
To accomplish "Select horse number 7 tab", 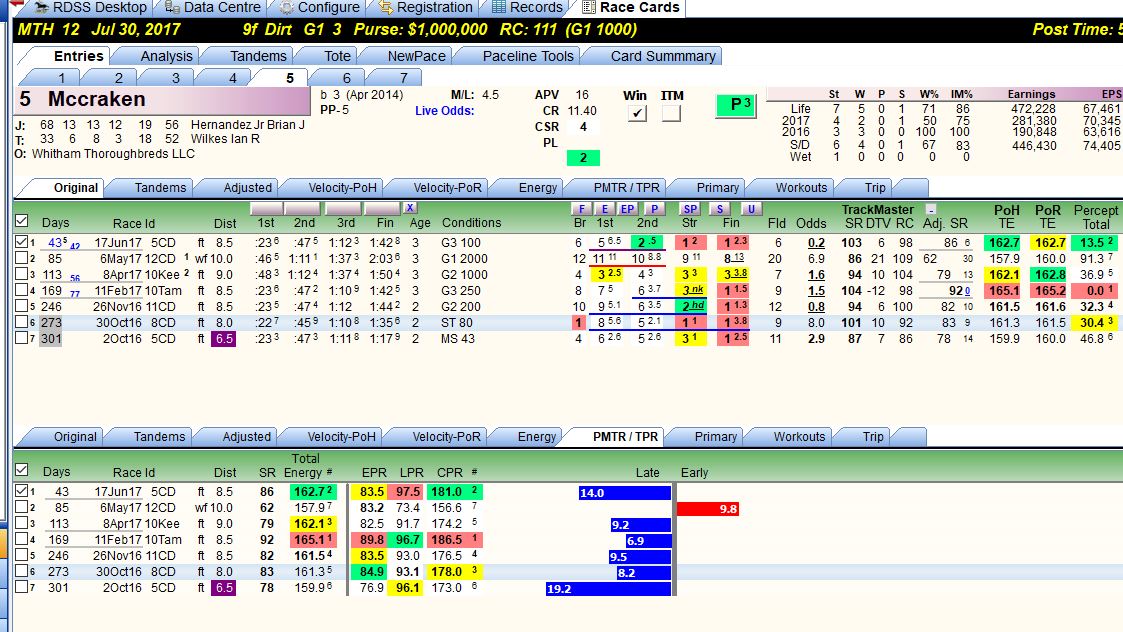I will point(404,78).
